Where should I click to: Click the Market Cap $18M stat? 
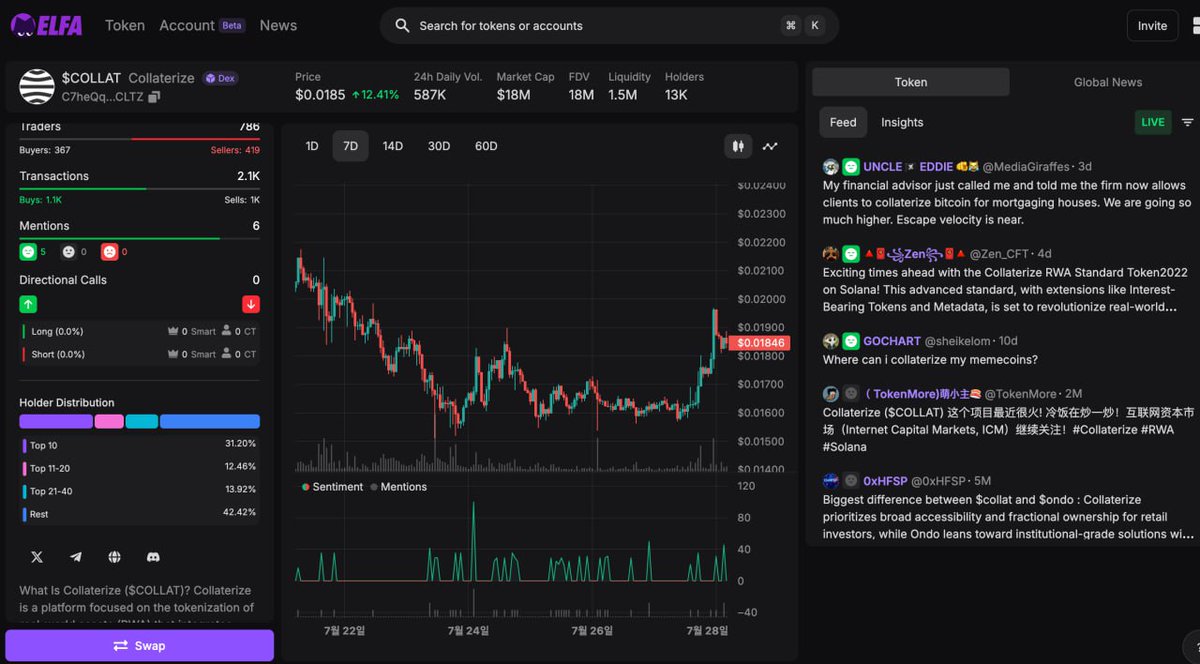tap(525, 86)
